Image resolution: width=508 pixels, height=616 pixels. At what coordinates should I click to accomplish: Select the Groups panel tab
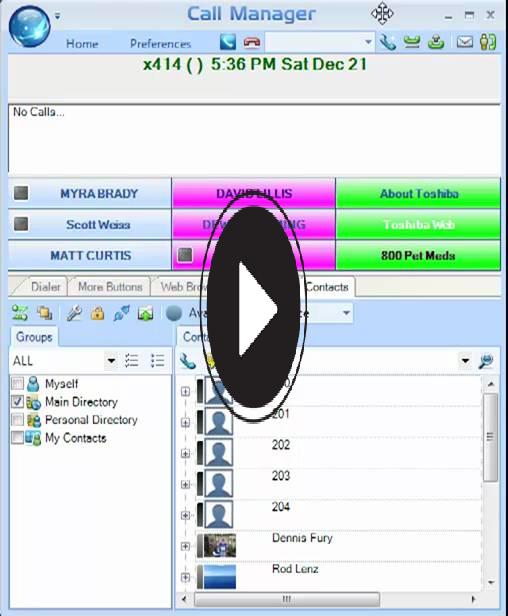[34, 337]
